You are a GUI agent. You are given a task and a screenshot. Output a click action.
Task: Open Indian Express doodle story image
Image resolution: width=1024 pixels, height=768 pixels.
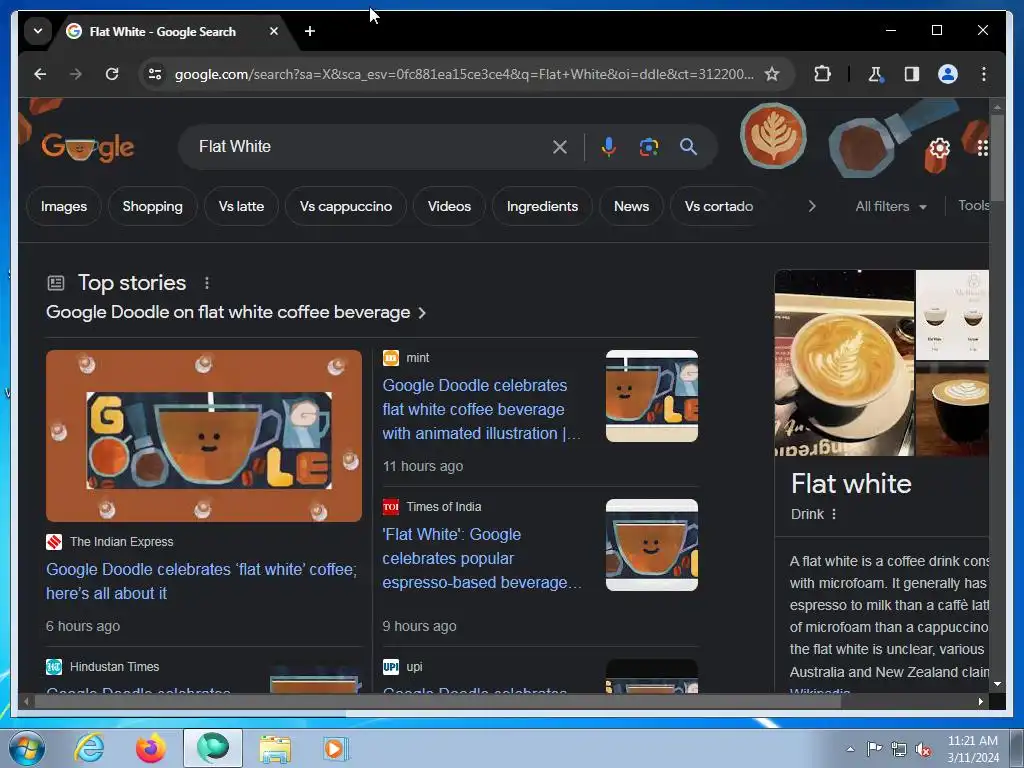[204, 436]
